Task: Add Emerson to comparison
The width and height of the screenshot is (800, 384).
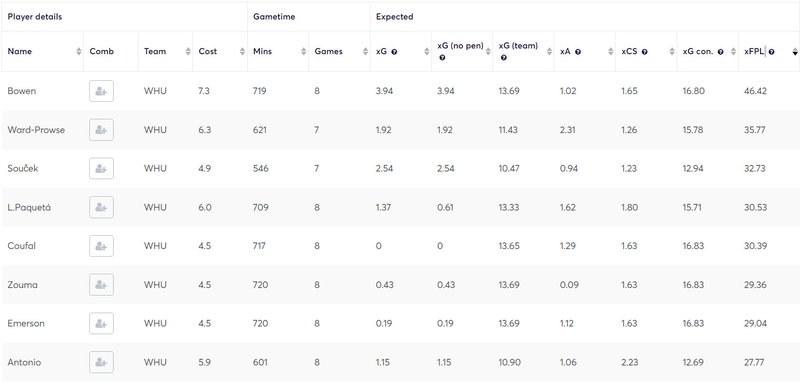Action: click(x=101, y=323)
